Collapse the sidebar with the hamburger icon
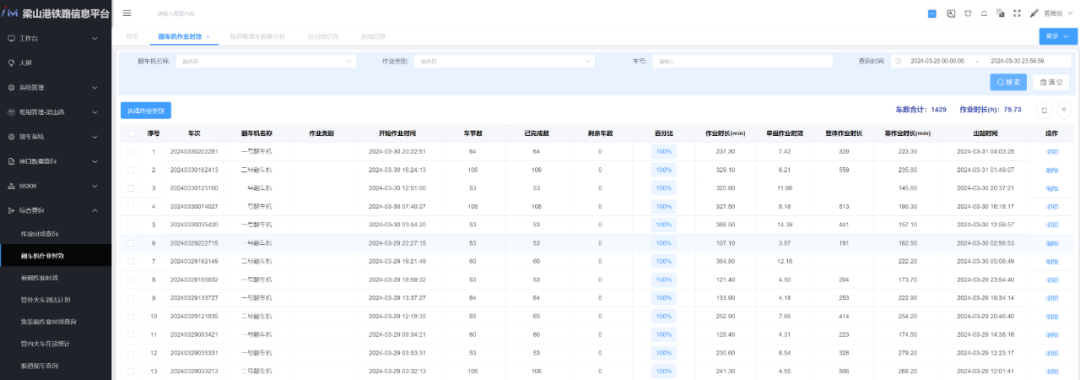 (127, 13)
